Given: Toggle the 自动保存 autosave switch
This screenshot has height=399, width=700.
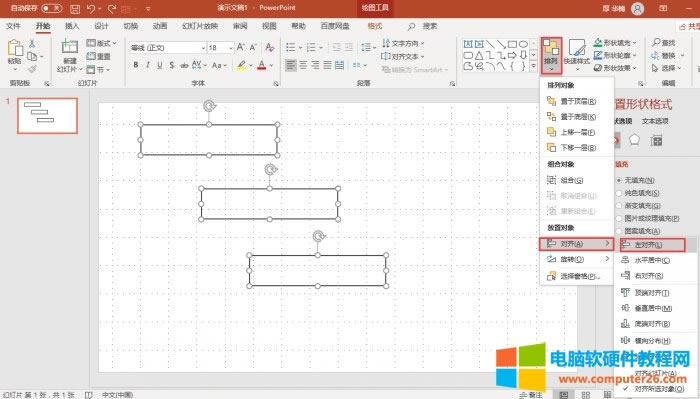Looking at the screenshot, I should click(52, 8).
